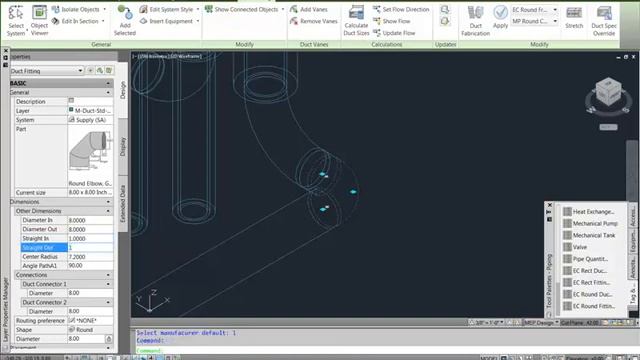Click the System Supply (SA) value
640x360 pixels.
click(90, 120)
